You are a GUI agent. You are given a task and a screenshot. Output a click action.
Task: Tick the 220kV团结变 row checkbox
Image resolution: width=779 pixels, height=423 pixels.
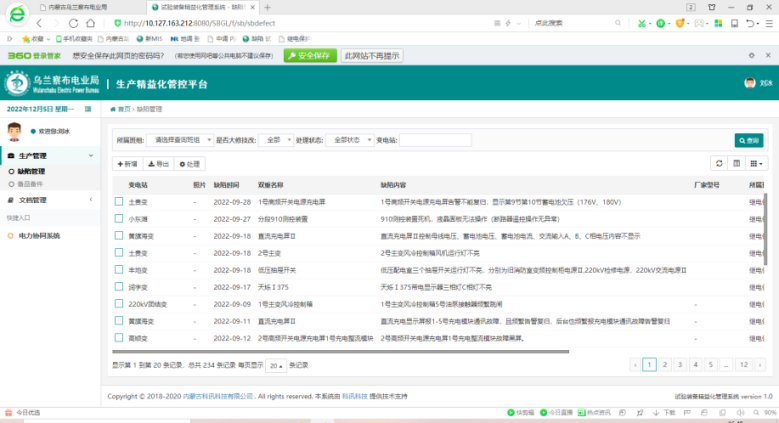click(119, 303)
